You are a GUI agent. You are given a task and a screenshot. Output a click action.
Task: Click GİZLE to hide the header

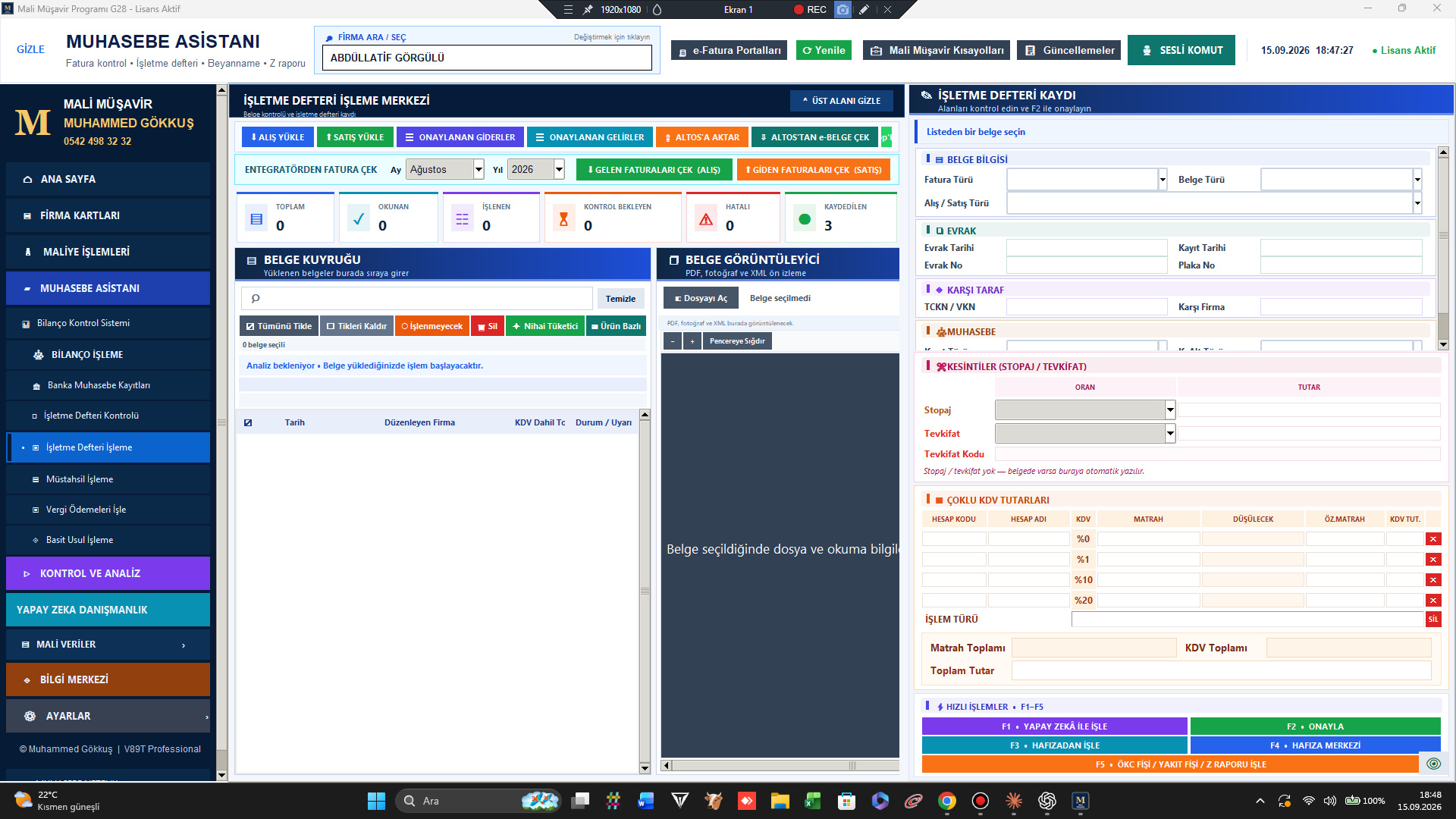click(x=30, y=49)
